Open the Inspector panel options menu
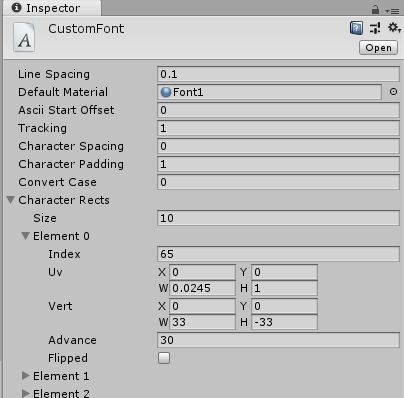 pos(392,11)
